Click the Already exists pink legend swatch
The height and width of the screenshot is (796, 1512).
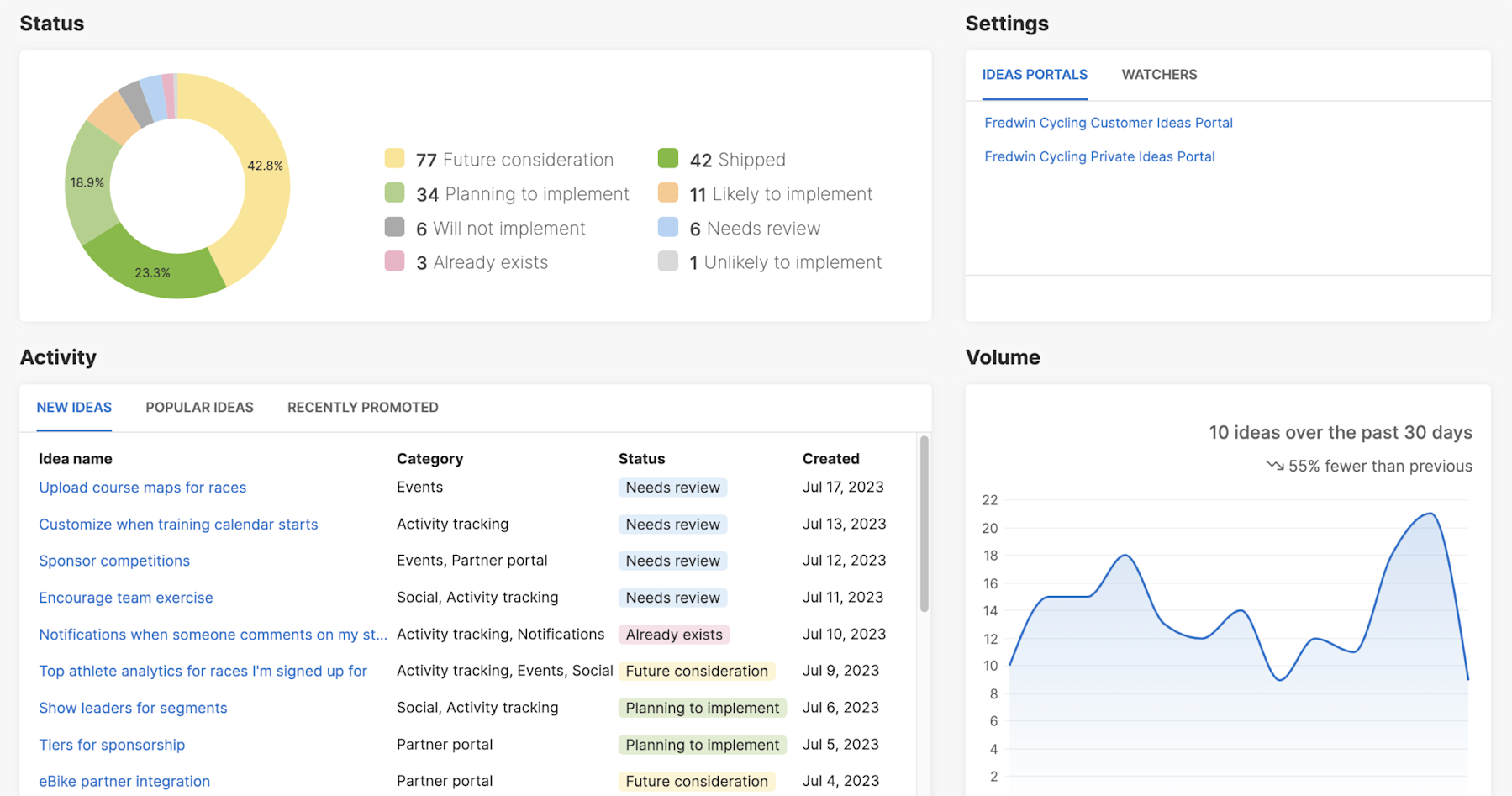tap(393, 261)
